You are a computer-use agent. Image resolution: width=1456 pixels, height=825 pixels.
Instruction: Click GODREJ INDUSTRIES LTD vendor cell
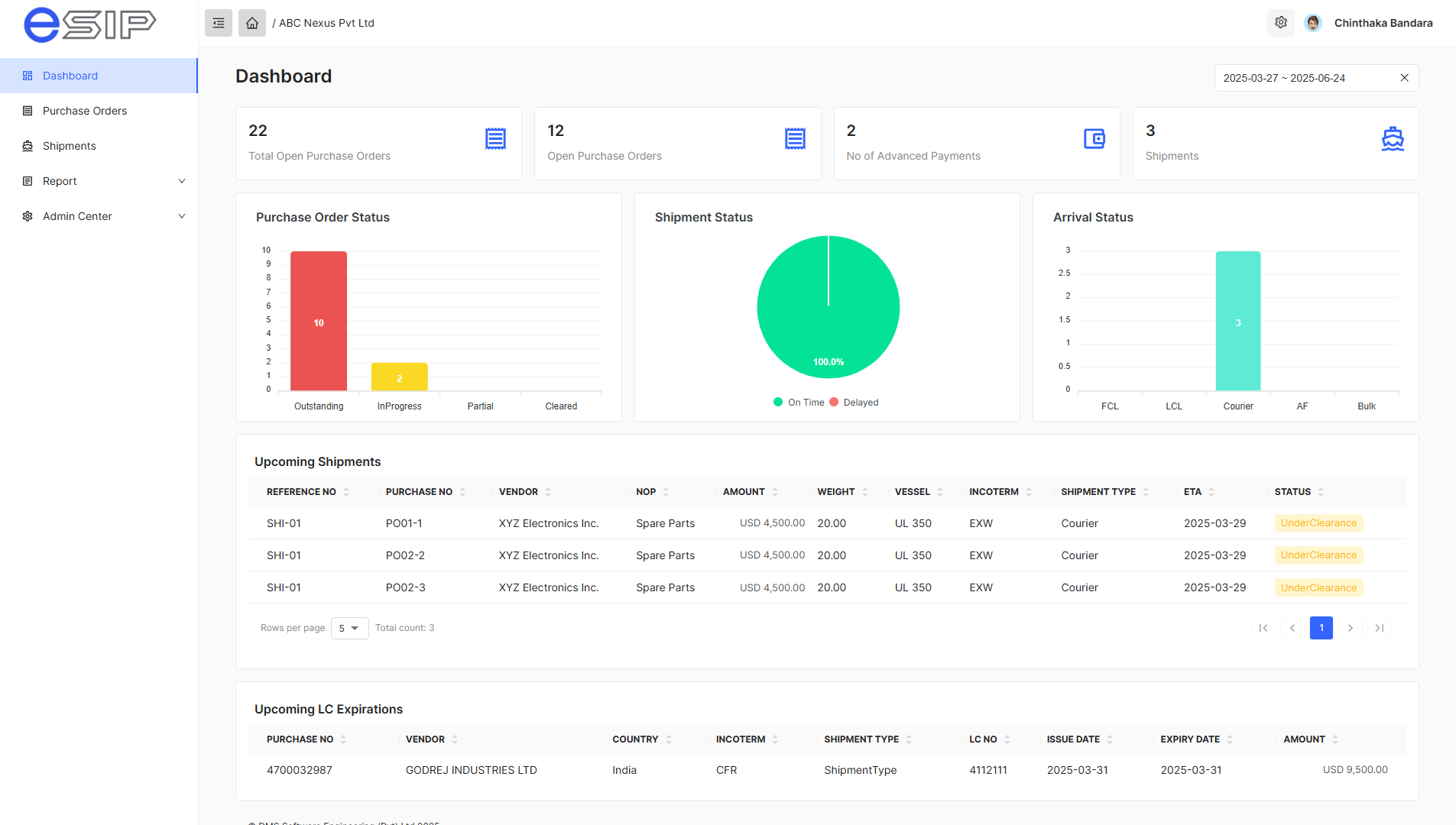pyautogui.click(x=472, y=770)
